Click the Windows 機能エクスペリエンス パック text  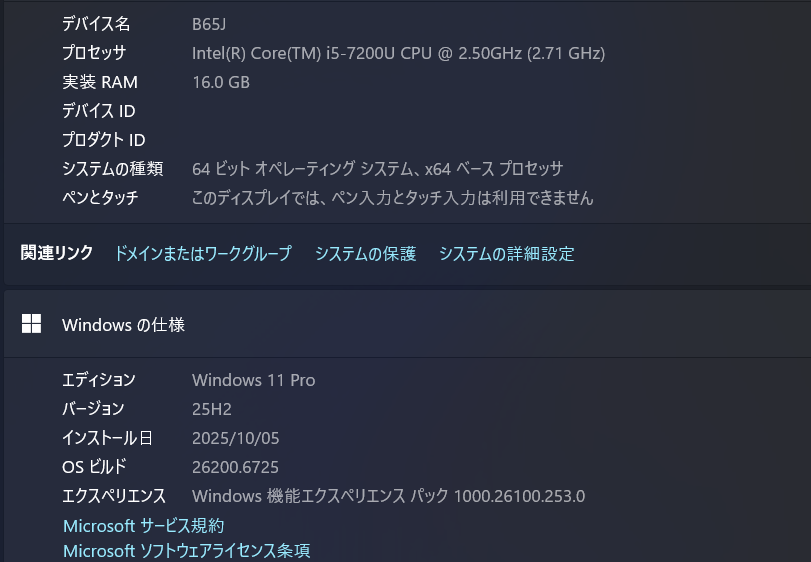coord(388,496)
